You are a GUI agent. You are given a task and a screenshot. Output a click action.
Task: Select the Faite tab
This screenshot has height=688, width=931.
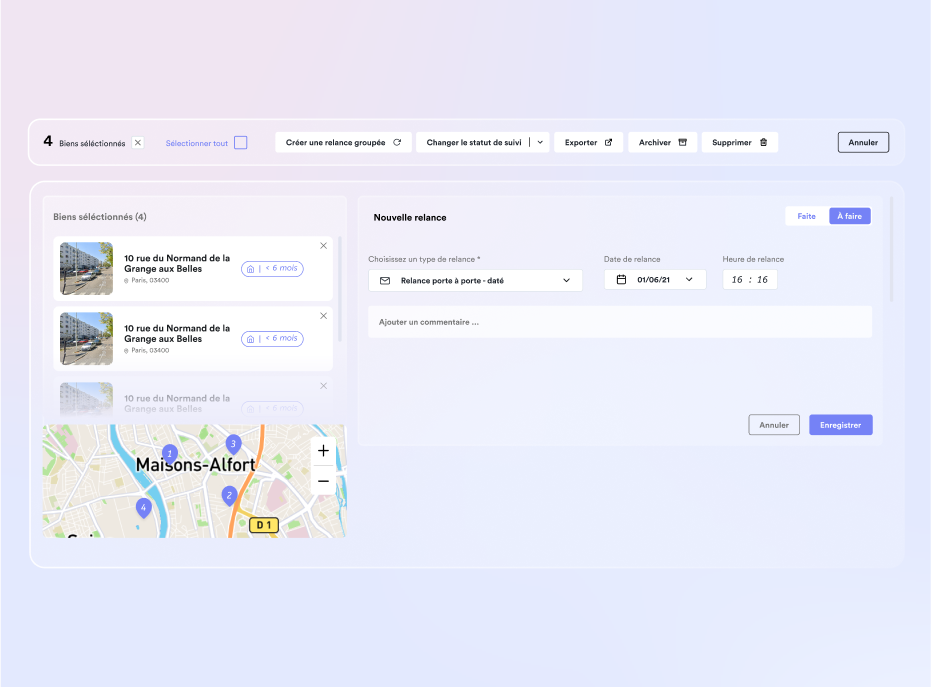pos(806,216)
